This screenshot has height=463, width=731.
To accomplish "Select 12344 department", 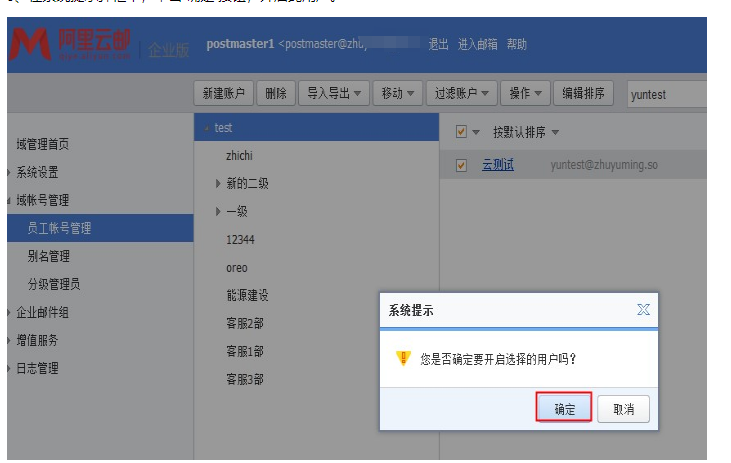I will (240, 240).
